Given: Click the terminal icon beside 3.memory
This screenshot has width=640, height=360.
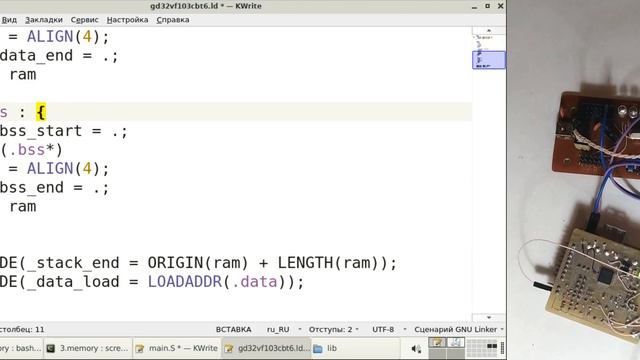Looking at the screenshot, I should click(51, 348).
